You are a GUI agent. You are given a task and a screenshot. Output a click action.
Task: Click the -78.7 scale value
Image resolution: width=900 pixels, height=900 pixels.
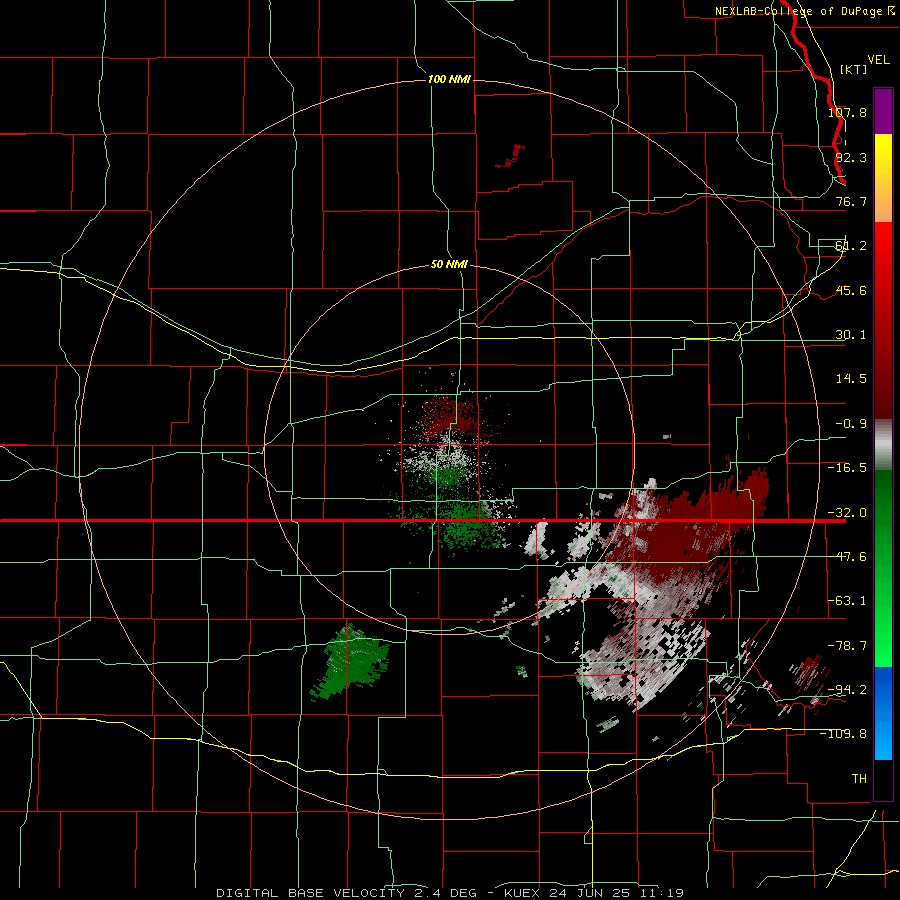coord(847,646)
